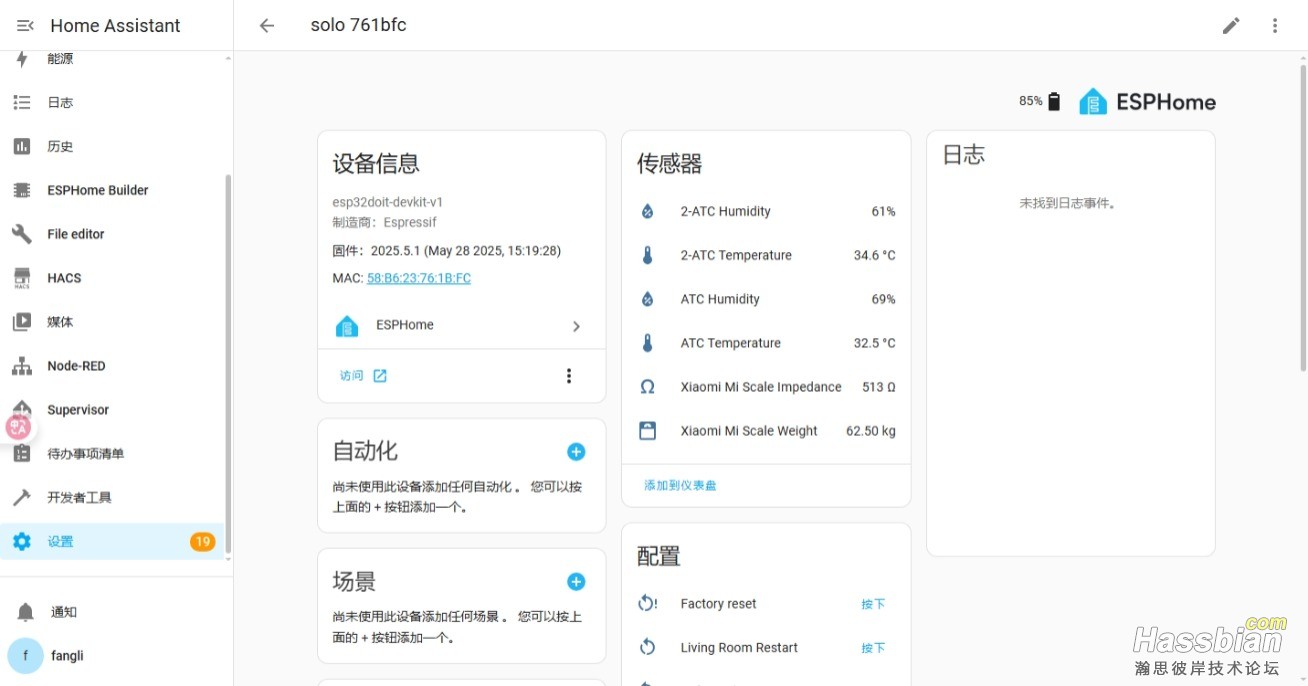Viewport: 1308px width, 686px height.
Task: Click the 85% battery indicator
Action: 1040,101
